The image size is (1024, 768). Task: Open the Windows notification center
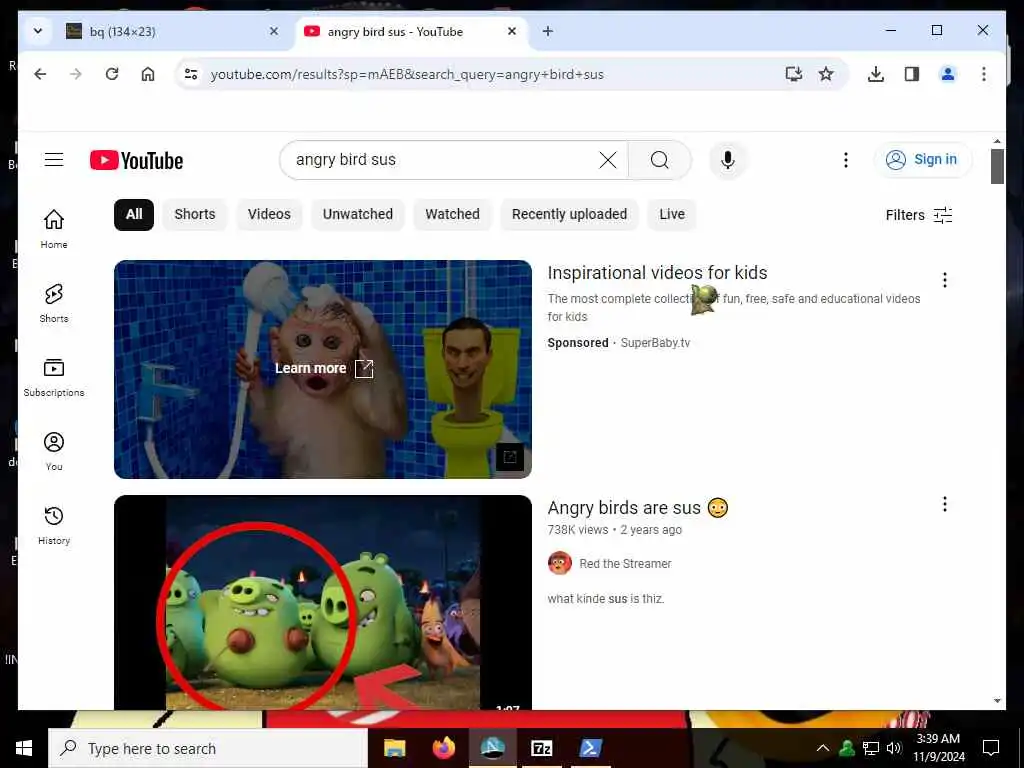[x=991, y=748]
